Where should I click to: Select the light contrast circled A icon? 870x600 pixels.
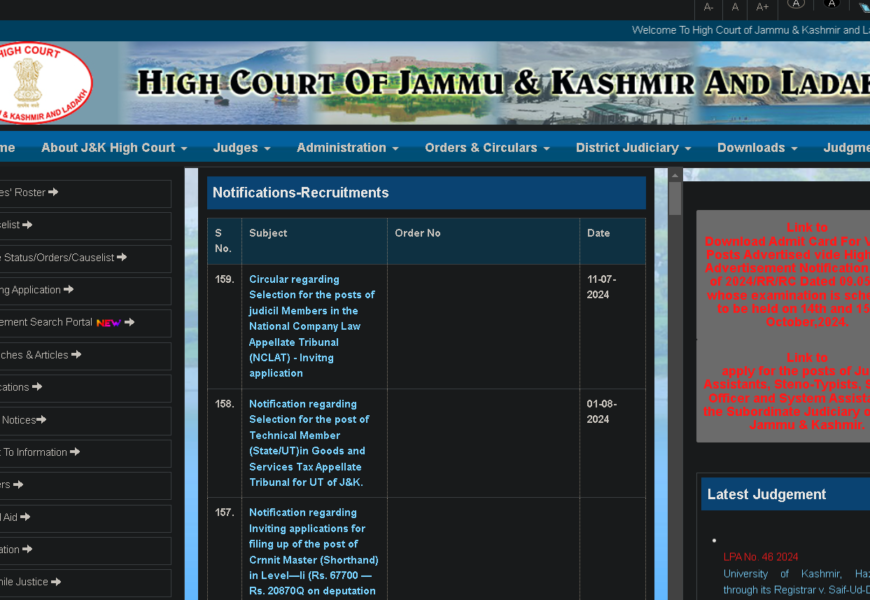pos(795,4)
